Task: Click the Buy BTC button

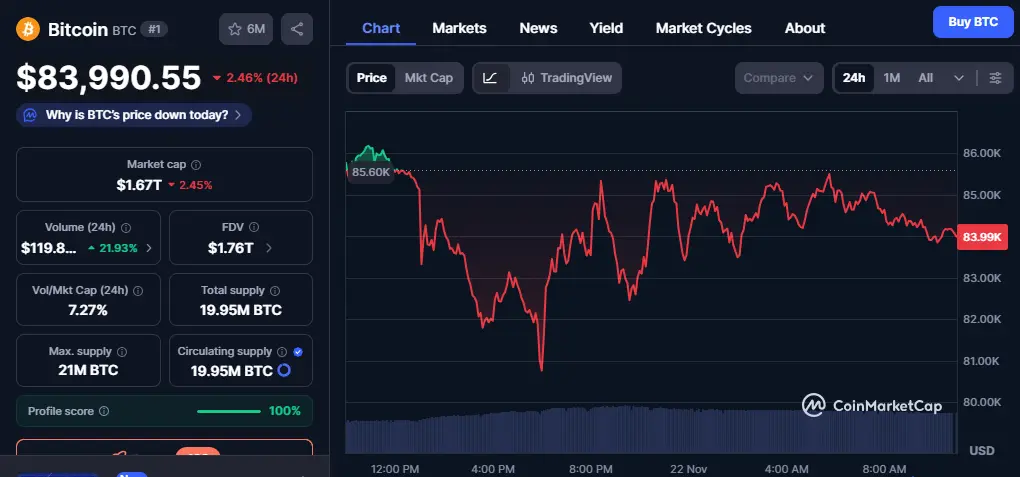Action: 973,22
